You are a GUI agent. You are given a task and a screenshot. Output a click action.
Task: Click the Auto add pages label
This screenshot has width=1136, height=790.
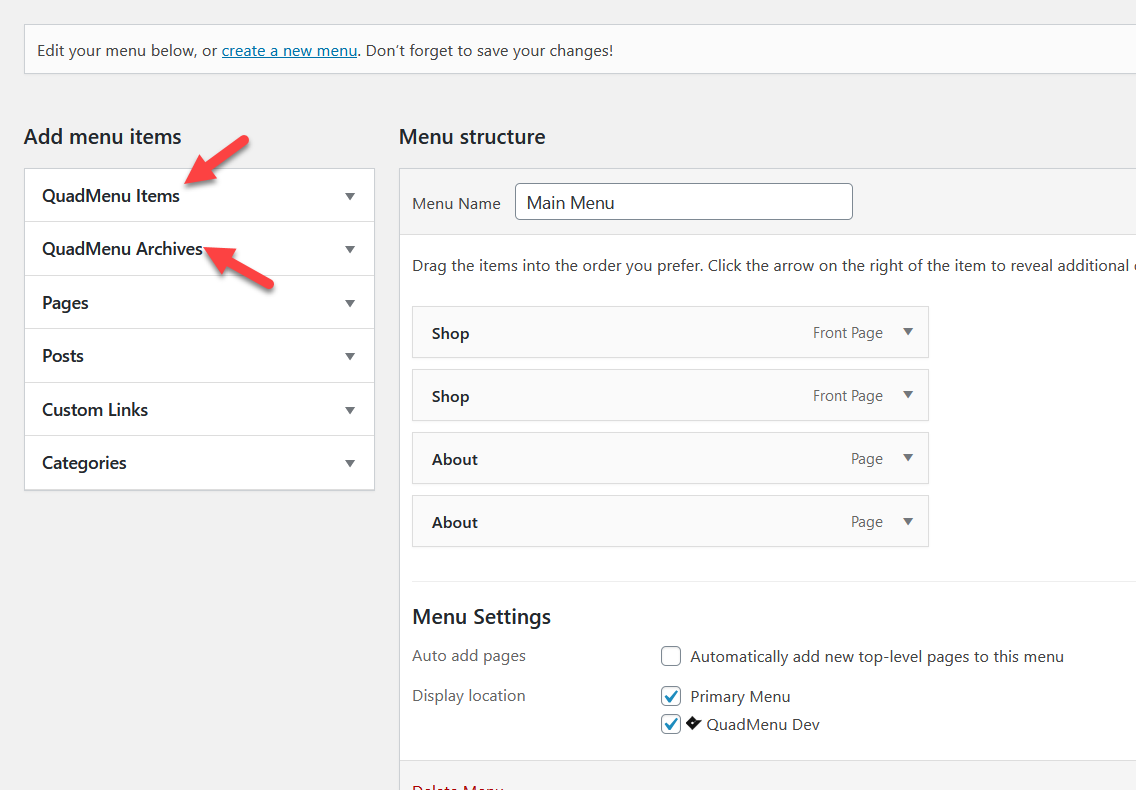[469, 656]
